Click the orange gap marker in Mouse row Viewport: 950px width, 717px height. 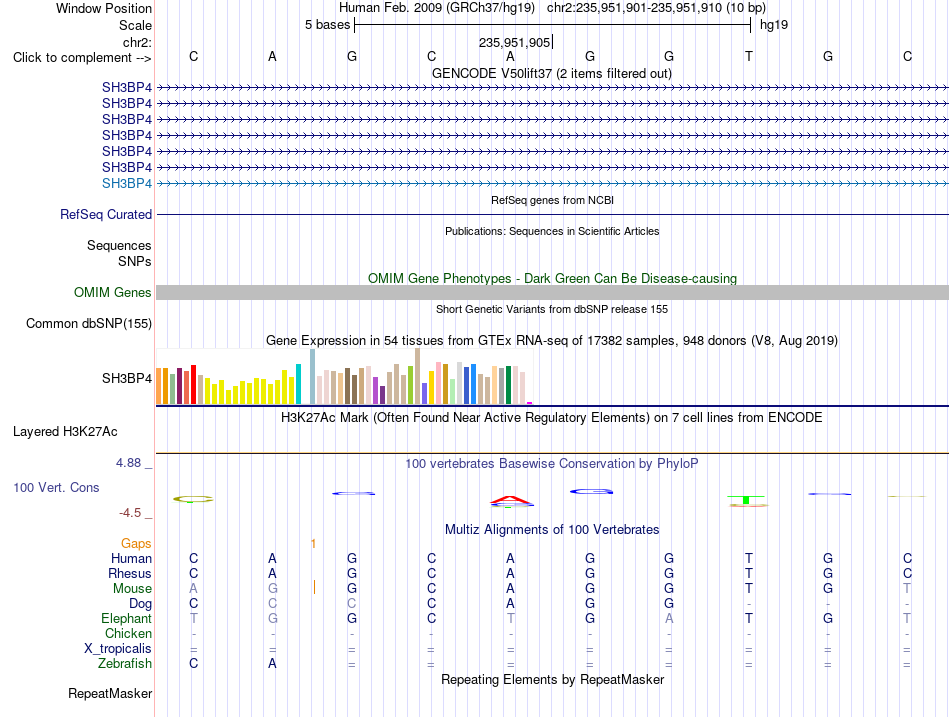(x=314, y=587)
